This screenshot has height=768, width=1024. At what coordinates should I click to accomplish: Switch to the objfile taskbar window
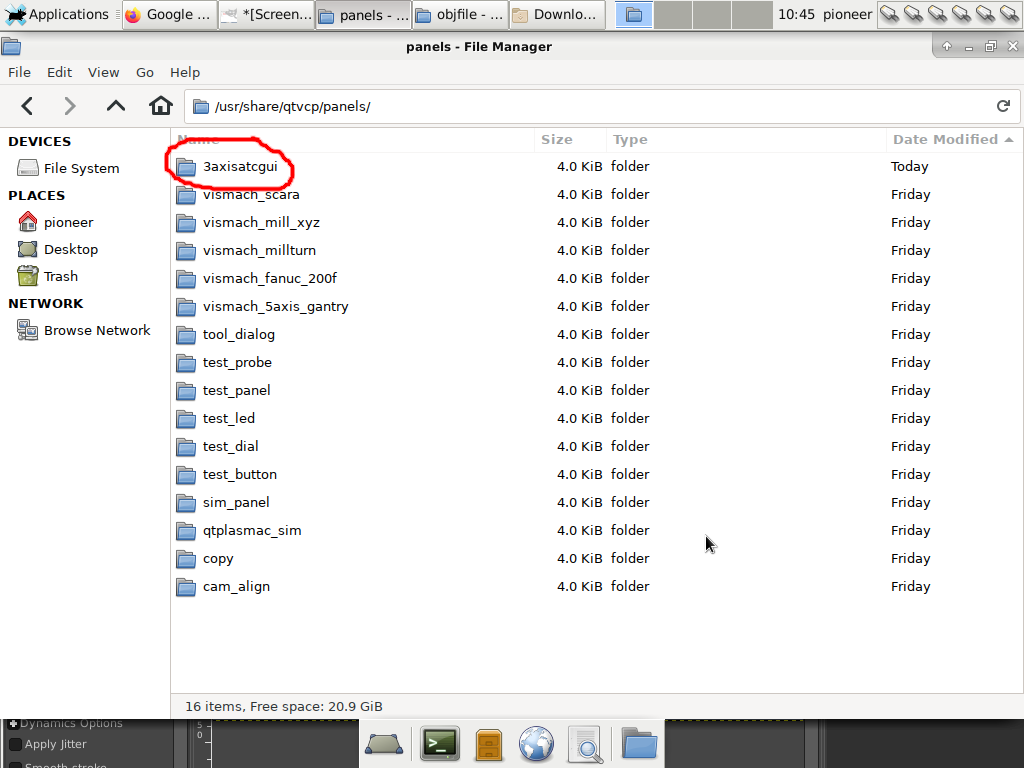click(x=458, y=14)
